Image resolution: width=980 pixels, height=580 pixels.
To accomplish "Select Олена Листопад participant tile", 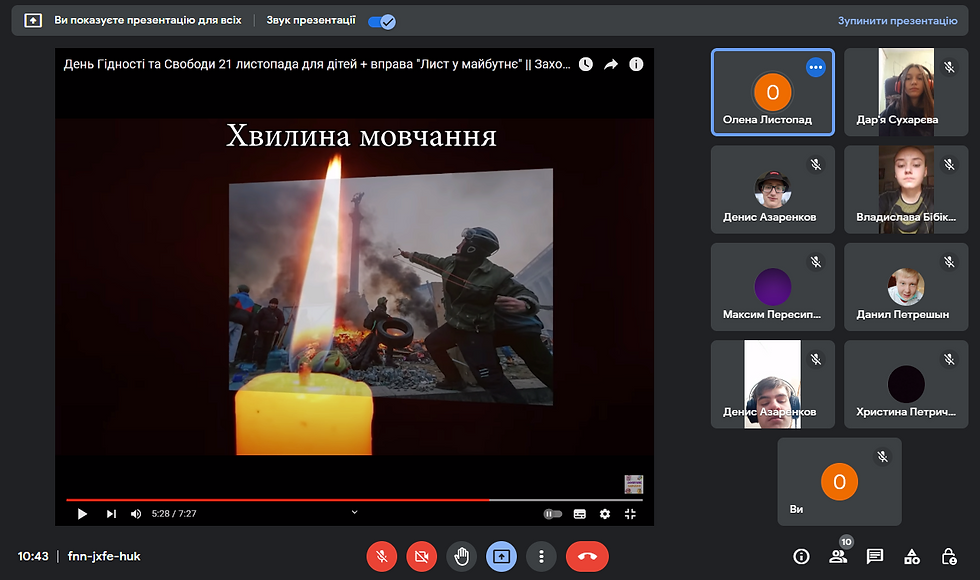I will (773, 92).
